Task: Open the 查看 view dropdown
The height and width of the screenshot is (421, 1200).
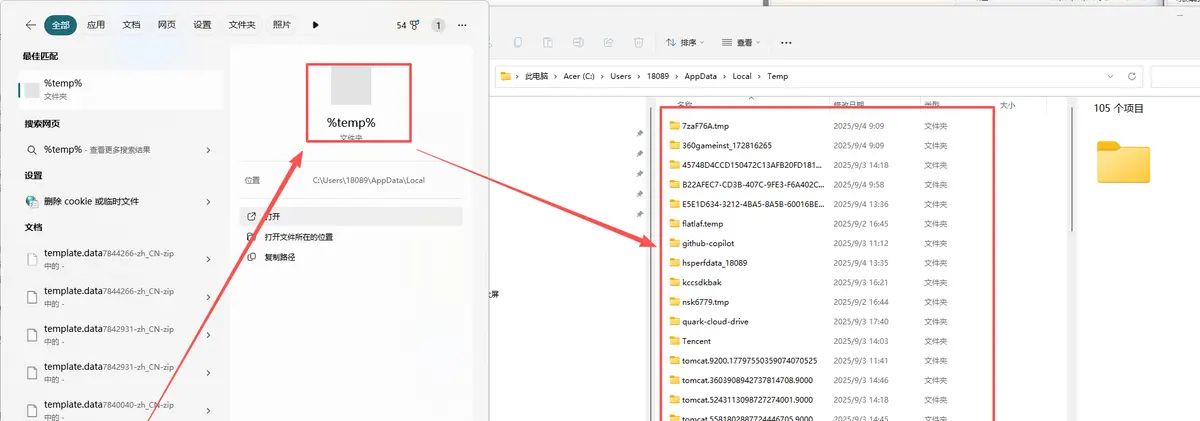Action: [741, 43]
